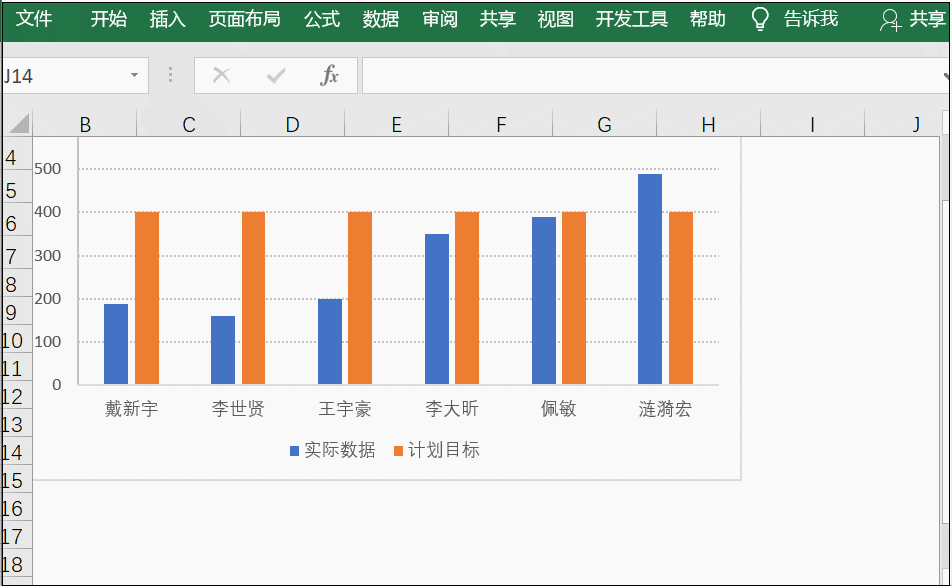952x586 pixels.
Task: Click the 300 vertical axis value
Action: pyautogui.click(x=47, y=255)
